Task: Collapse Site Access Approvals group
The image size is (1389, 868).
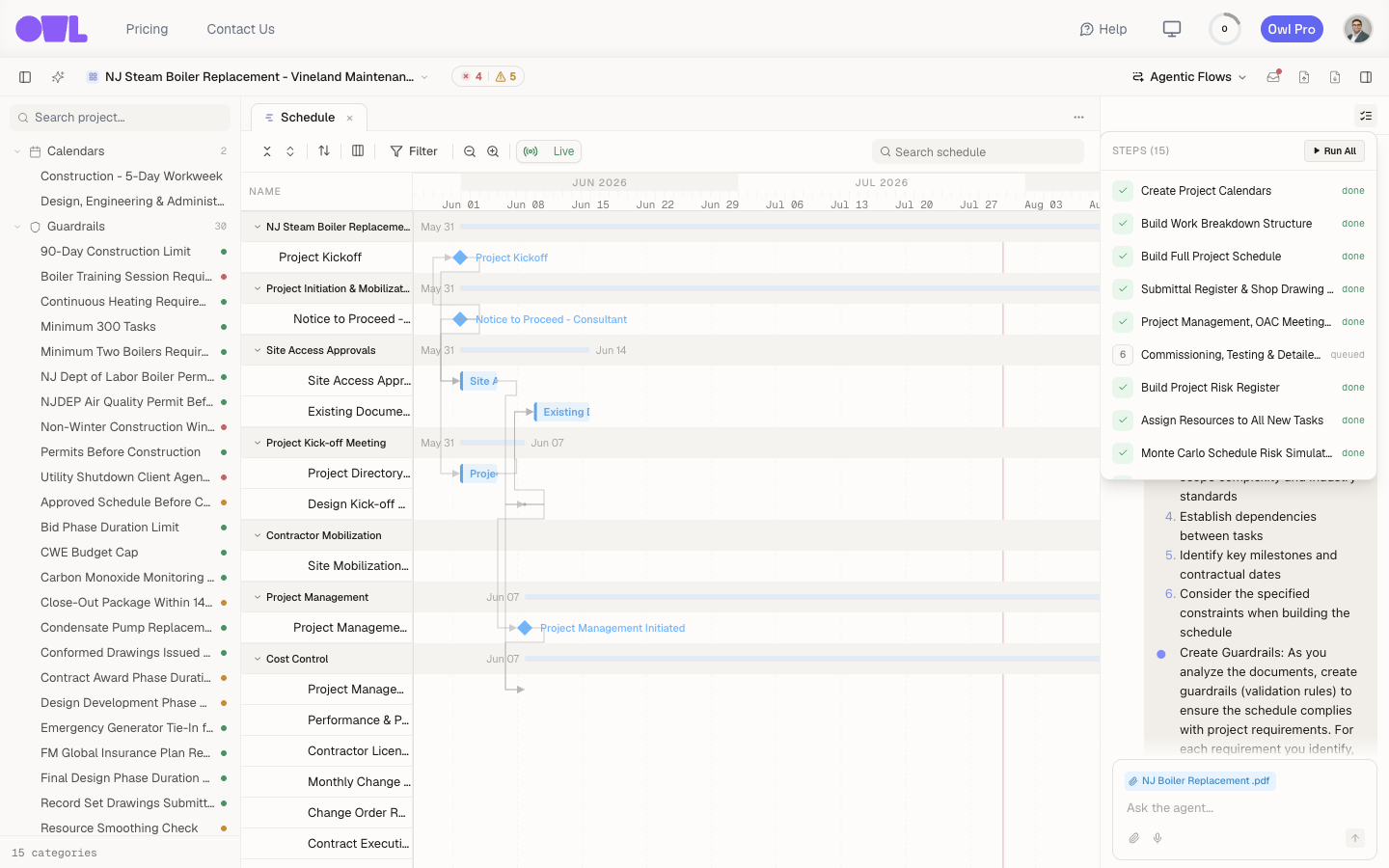Action: pos(258,350)
